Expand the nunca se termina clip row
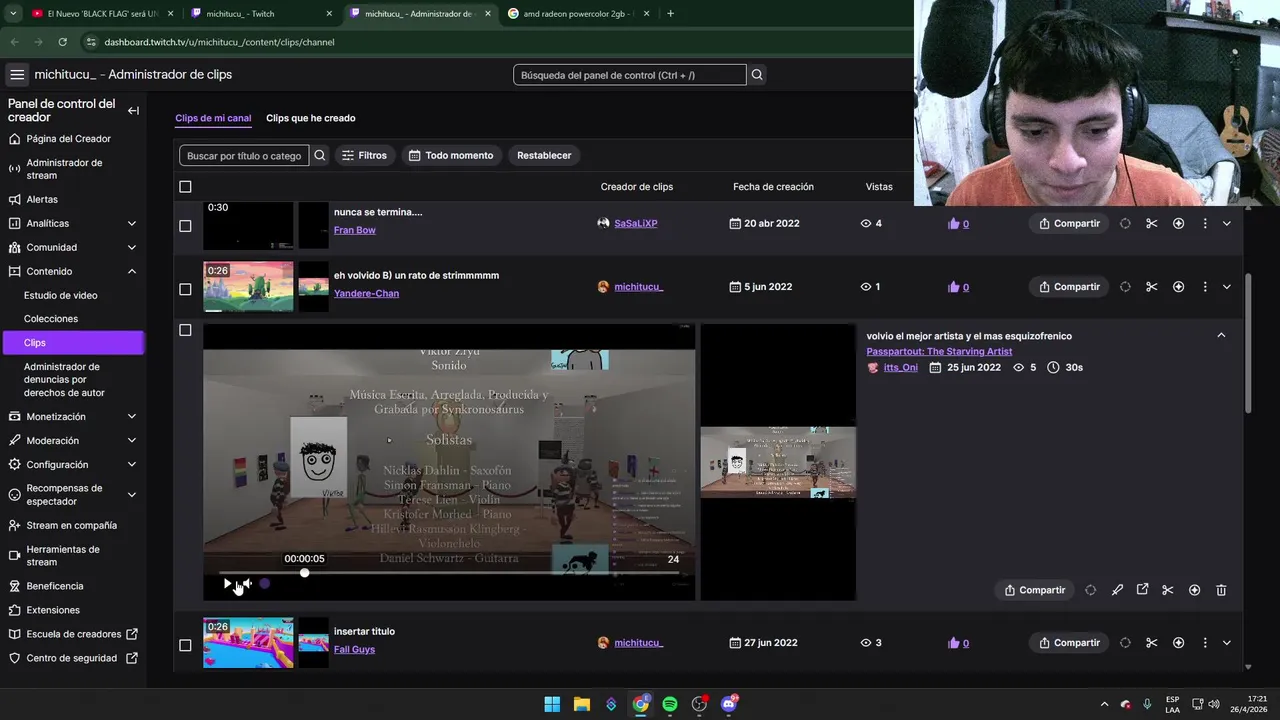The height and width of the screenshot is (720, 1280). 1227,223
